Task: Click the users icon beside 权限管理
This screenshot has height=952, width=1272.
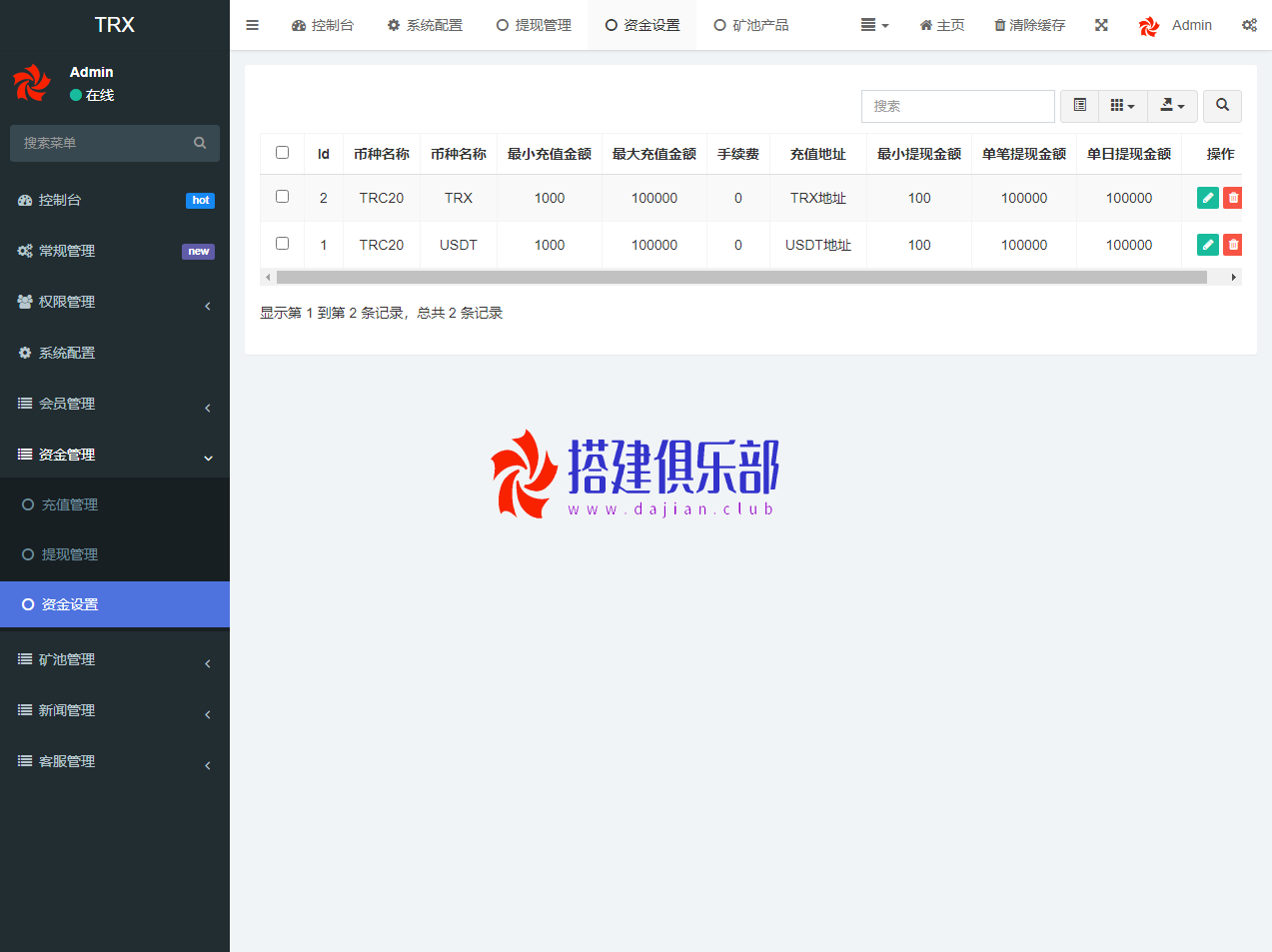Action: click(25, 302)
